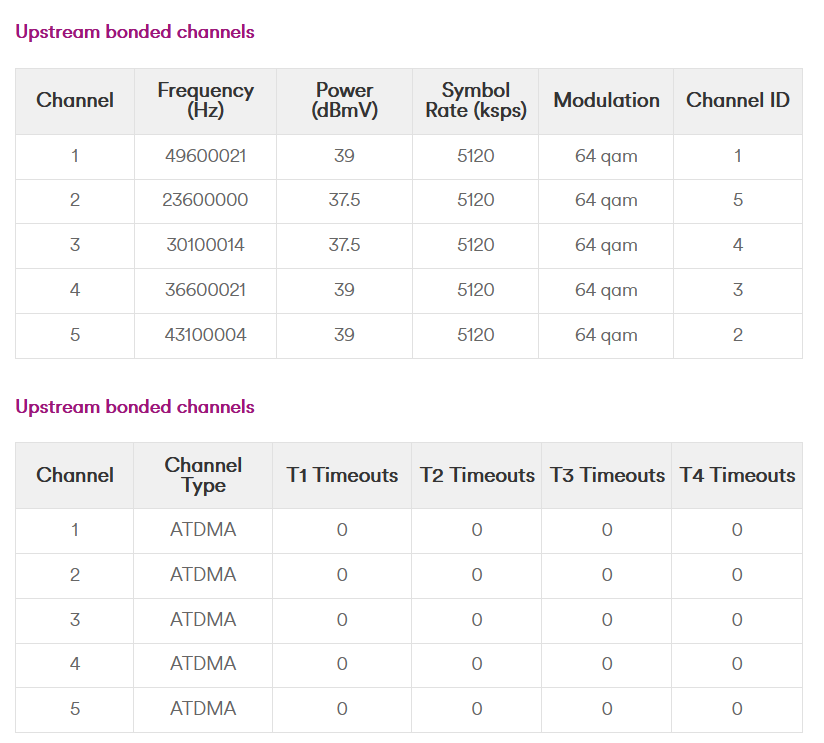Click the Channel ID column header
824x743 pixels.
(x=737, y=100)
